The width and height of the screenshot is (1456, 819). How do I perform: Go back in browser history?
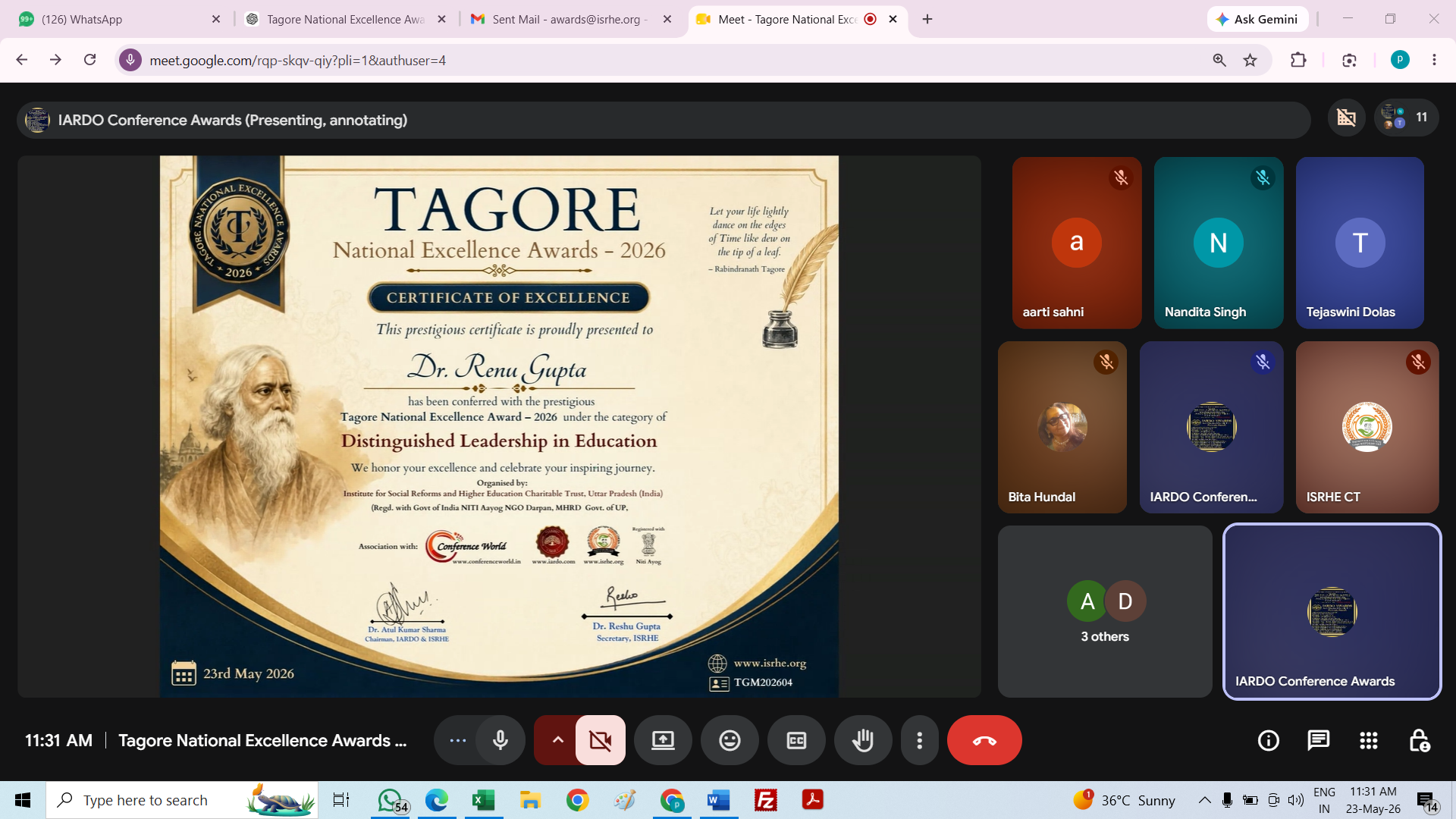point(22,60)
